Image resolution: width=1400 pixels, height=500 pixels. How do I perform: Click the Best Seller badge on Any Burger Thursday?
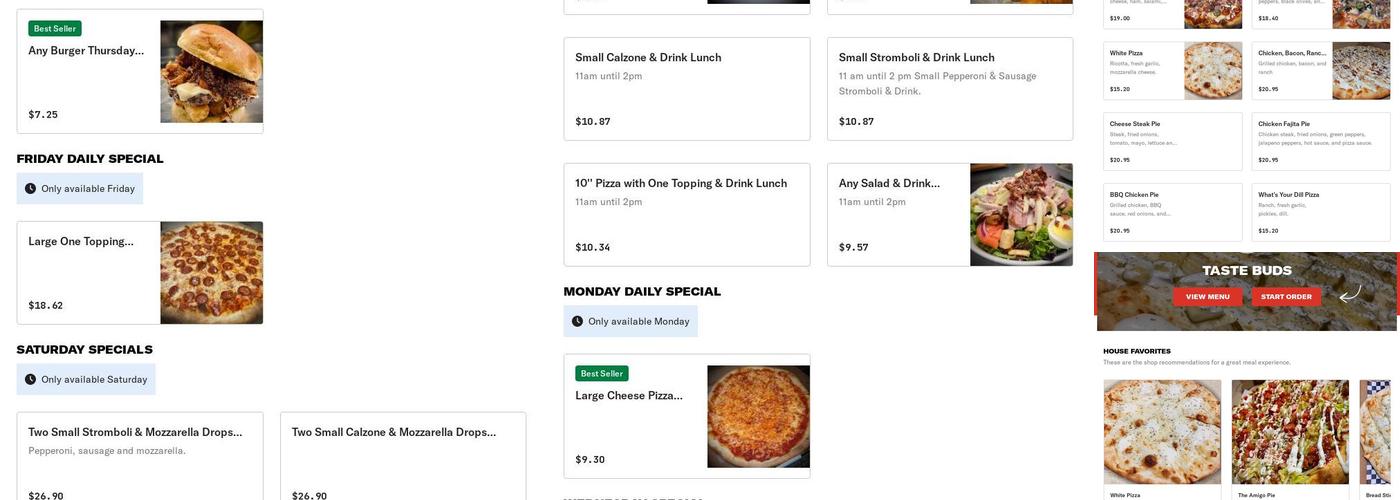point(55,29)
